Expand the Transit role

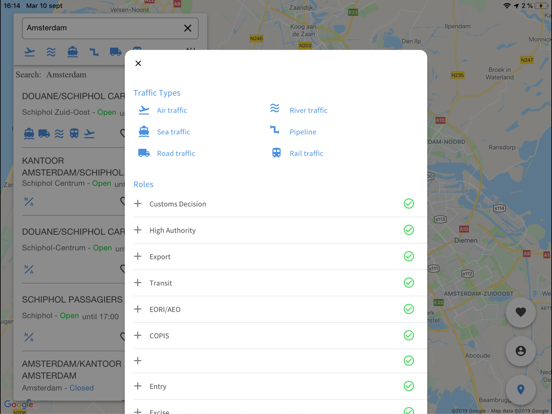pyautogui.click(x=138, y=283)
